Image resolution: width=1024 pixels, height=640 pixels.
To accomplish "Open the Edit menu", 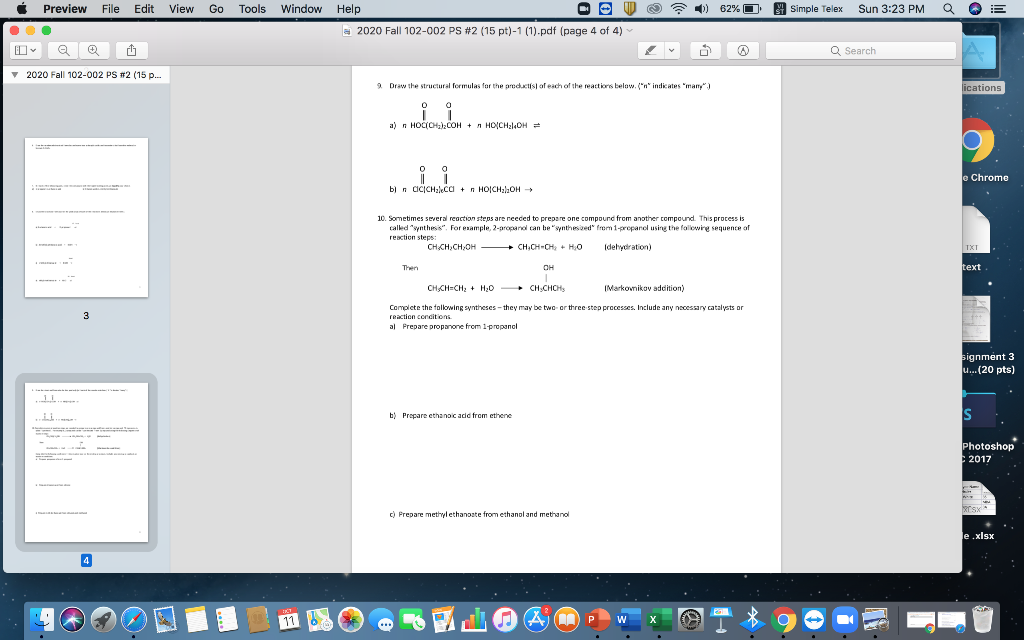I will 144,8.
